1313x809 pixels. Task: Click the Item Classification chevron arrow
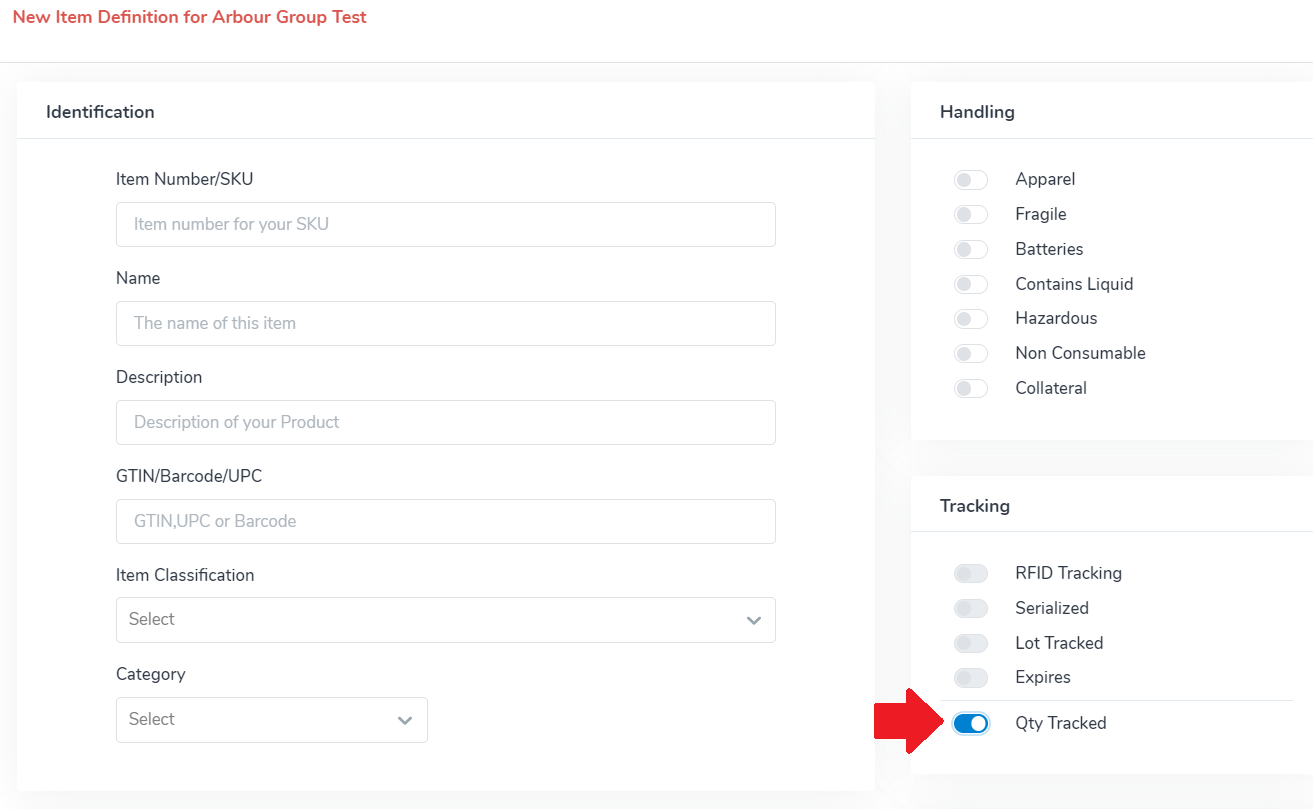(753, 620)
